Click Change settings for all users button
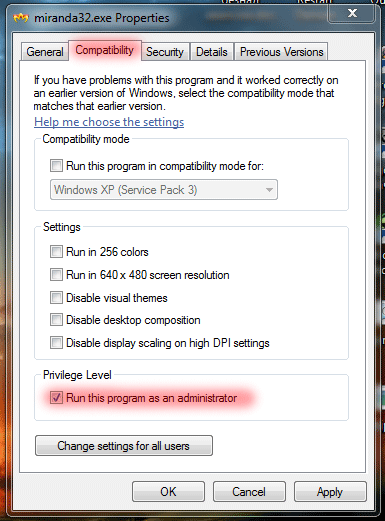The image size is (385, 521). click(x=124, y=445)
